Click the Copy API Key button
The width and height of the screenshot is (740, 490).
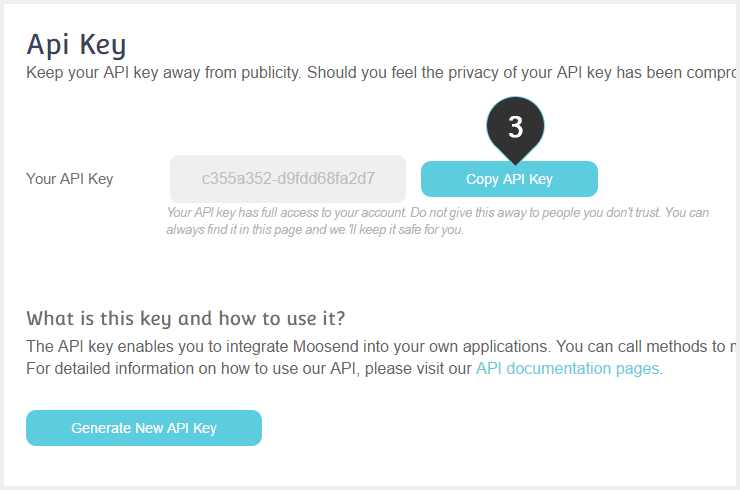(509, 179)
